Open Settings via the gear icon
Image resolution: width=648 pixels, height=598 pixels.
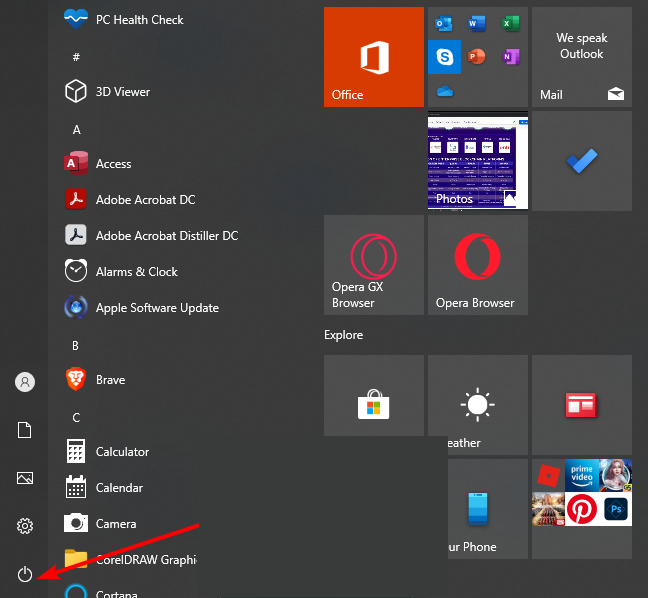tap(25, 526)
